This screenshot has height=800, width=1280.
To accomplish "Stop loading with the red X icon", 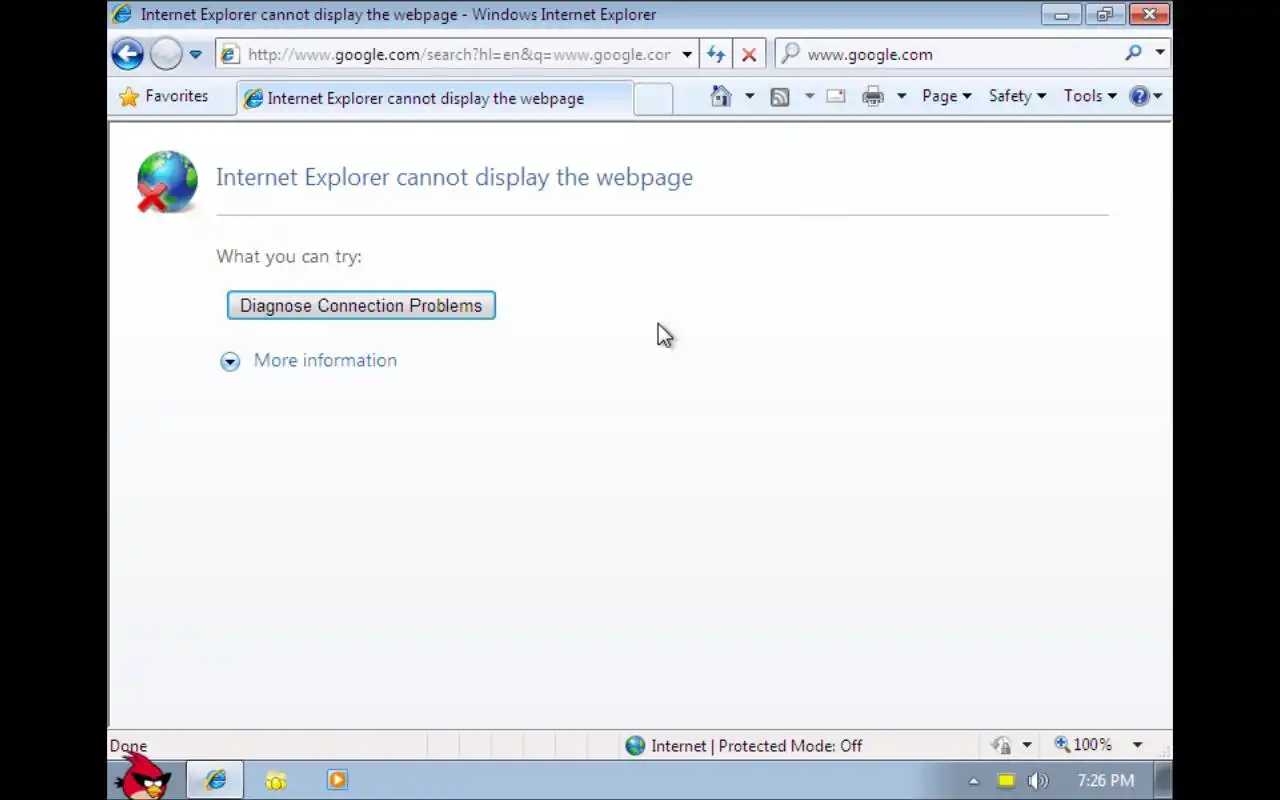I will (x=748, y=54).
